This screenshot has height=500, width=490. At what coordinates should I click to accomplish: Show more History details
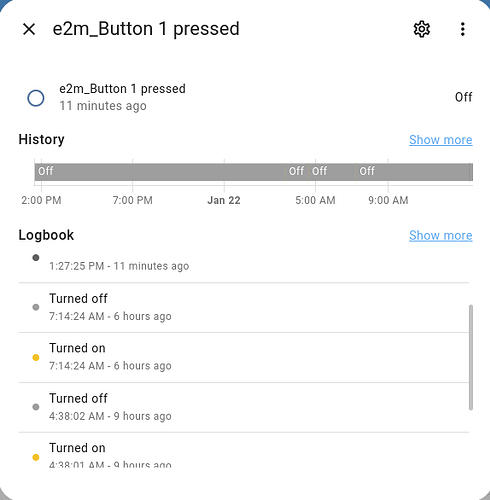point(441,140)
